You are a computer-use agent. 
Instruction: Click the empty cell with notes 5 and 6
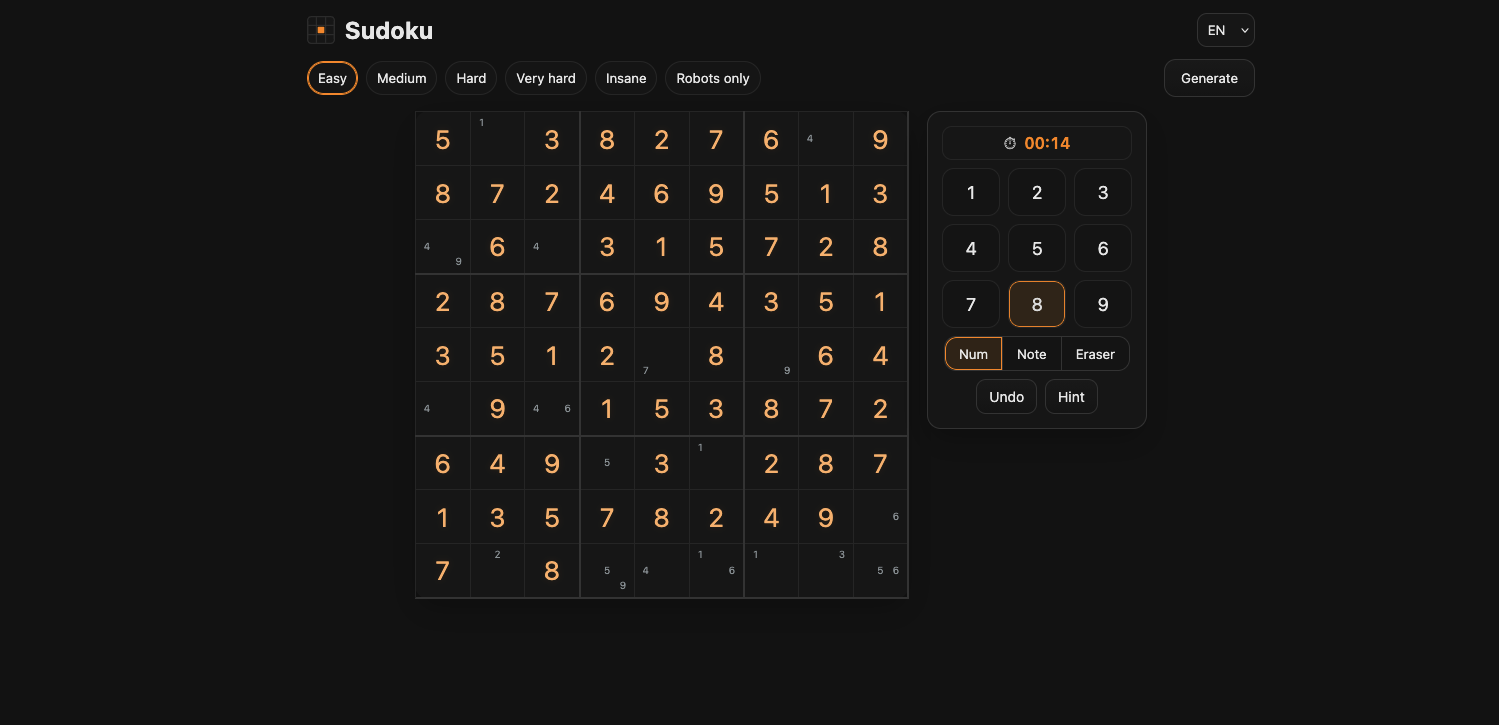click(880, 571)
